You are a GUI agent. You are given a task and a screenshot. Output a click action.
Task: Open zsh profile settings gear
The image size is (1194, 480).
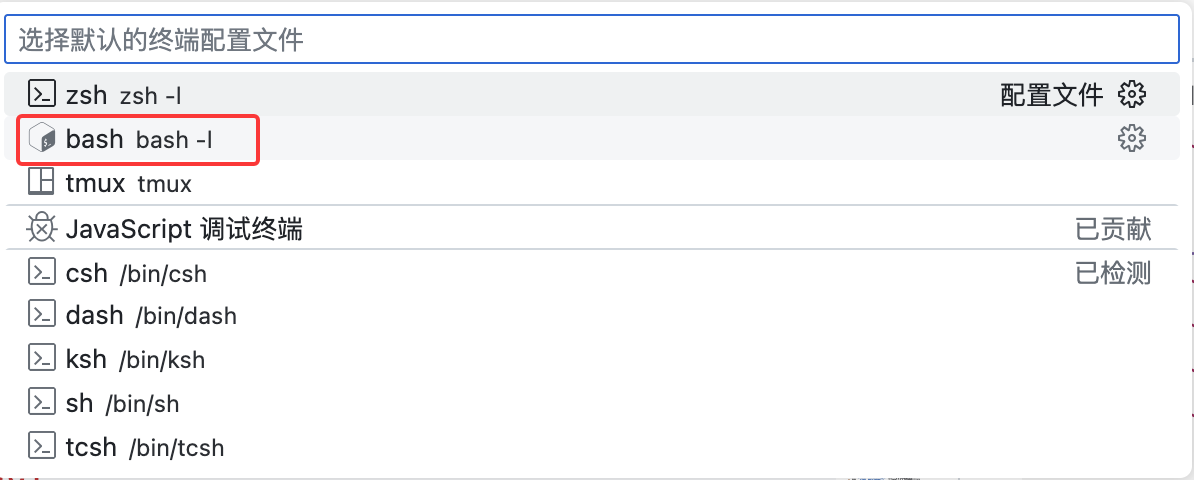click(1131, 95)
